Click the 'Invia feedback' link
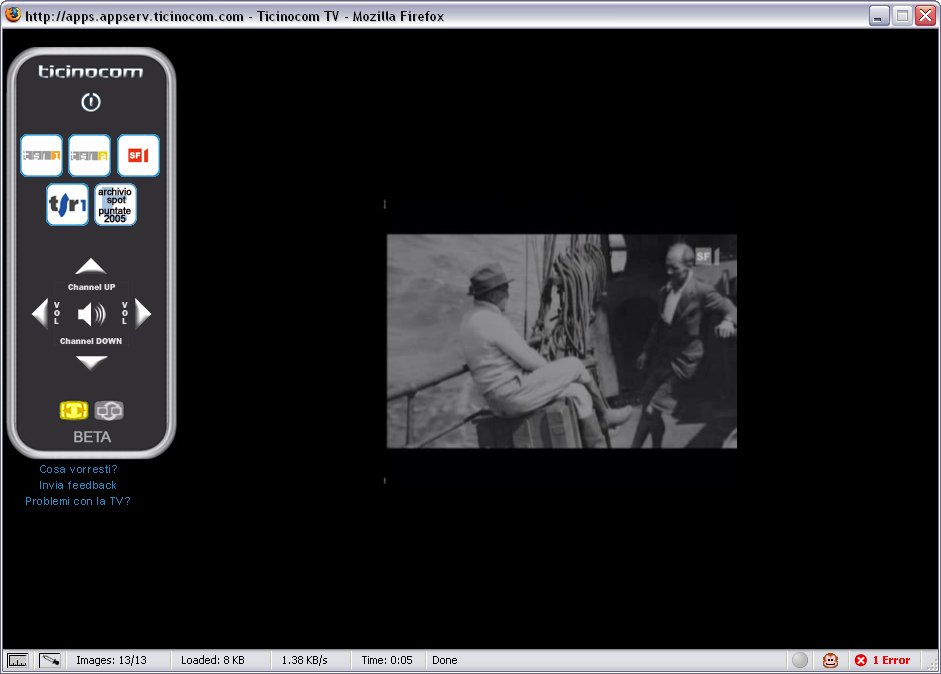Viewport: 941px width, 674px height. coord(78,485)
